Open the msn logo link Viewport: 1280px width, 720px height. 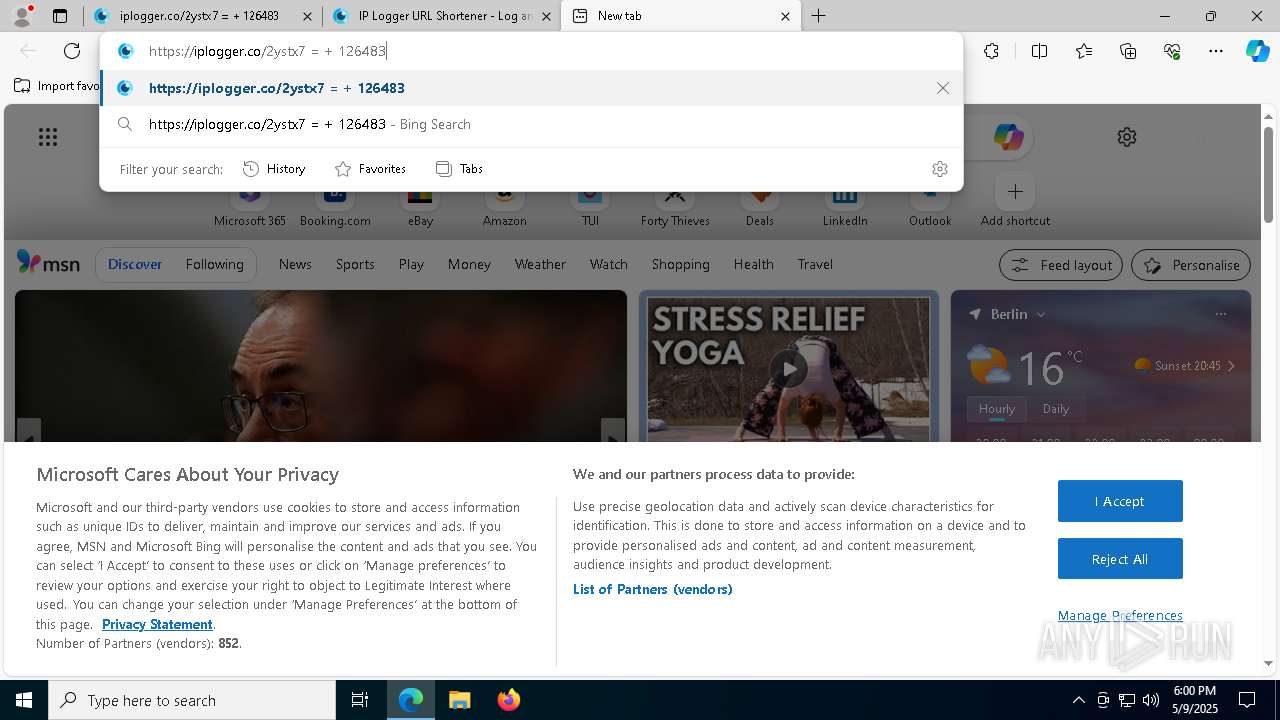click(48, 264)
